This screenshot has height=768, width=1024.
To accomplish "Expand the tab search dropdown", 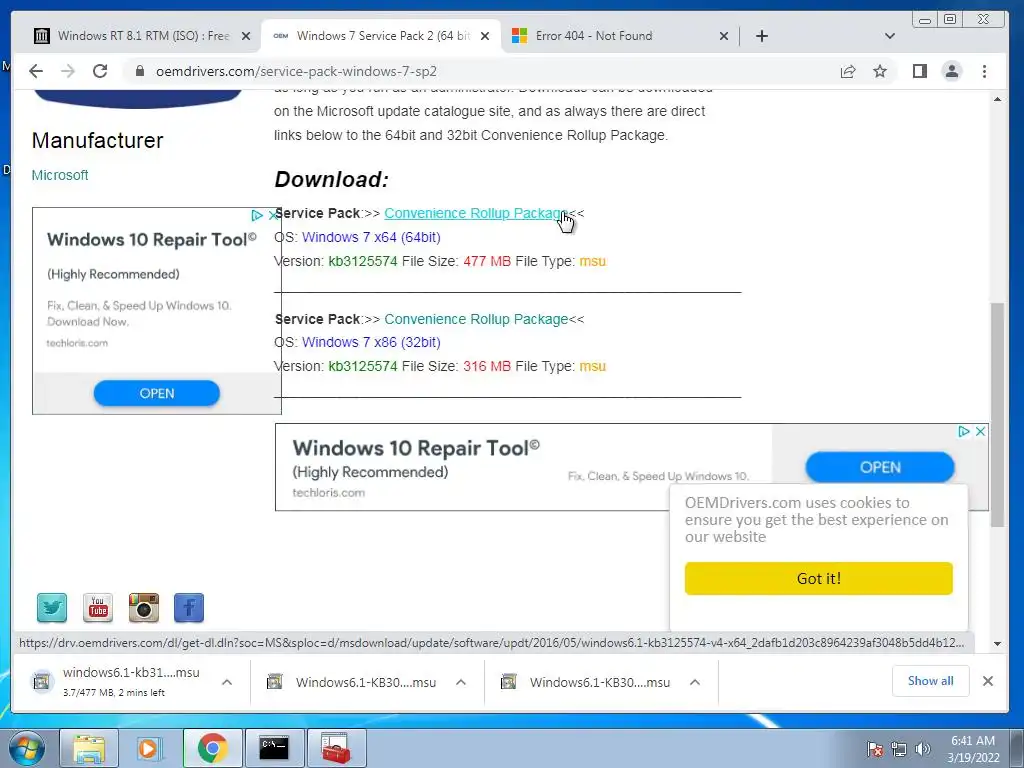I will (x=889, y=36).
